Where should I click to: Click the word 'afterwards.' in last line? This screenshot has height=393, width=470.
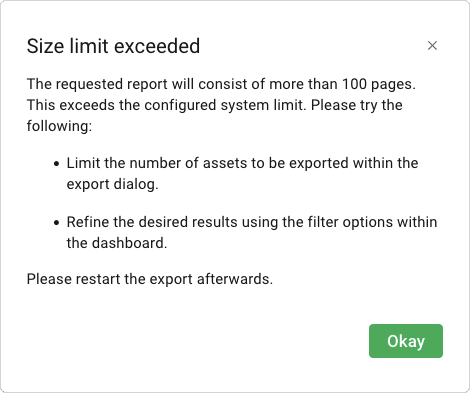coord(235,279)
